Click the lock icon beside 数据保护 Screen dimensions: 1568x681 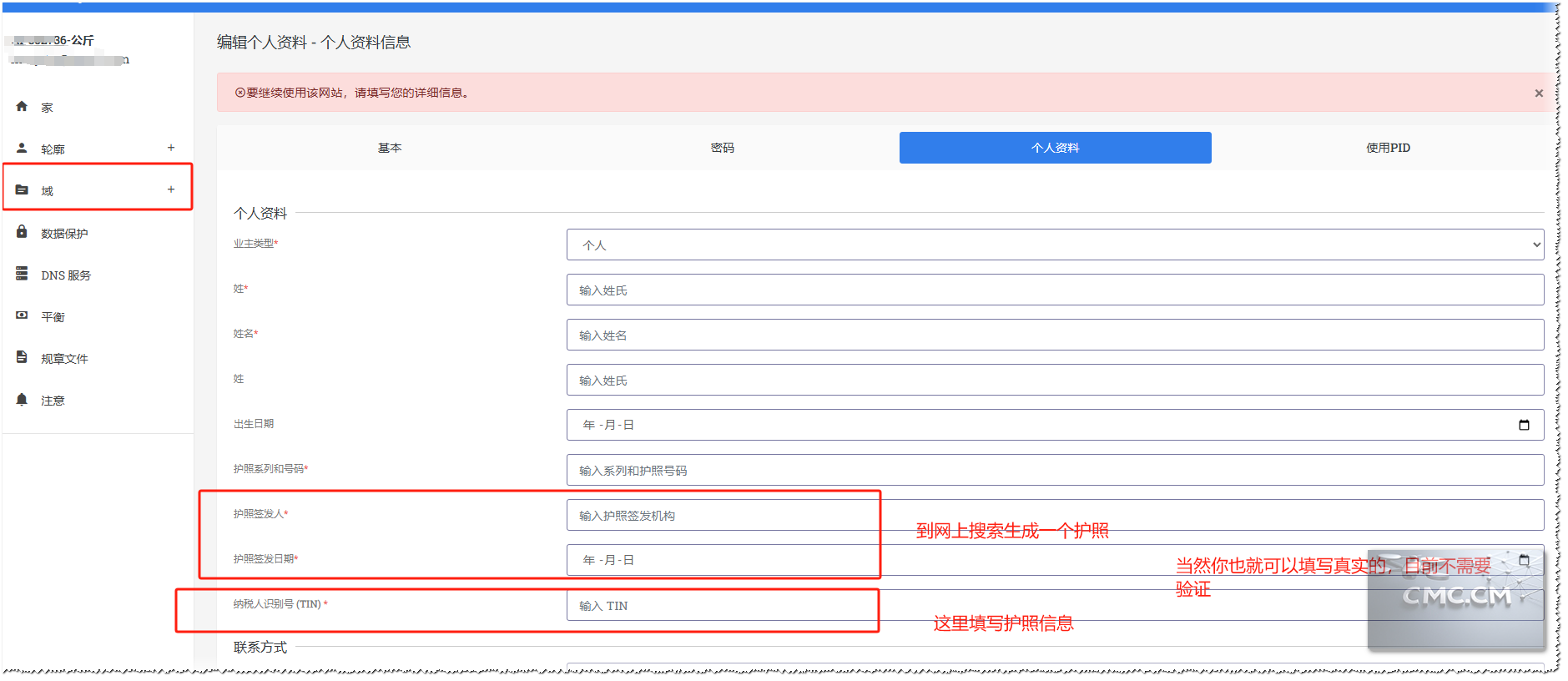point(22,231)
